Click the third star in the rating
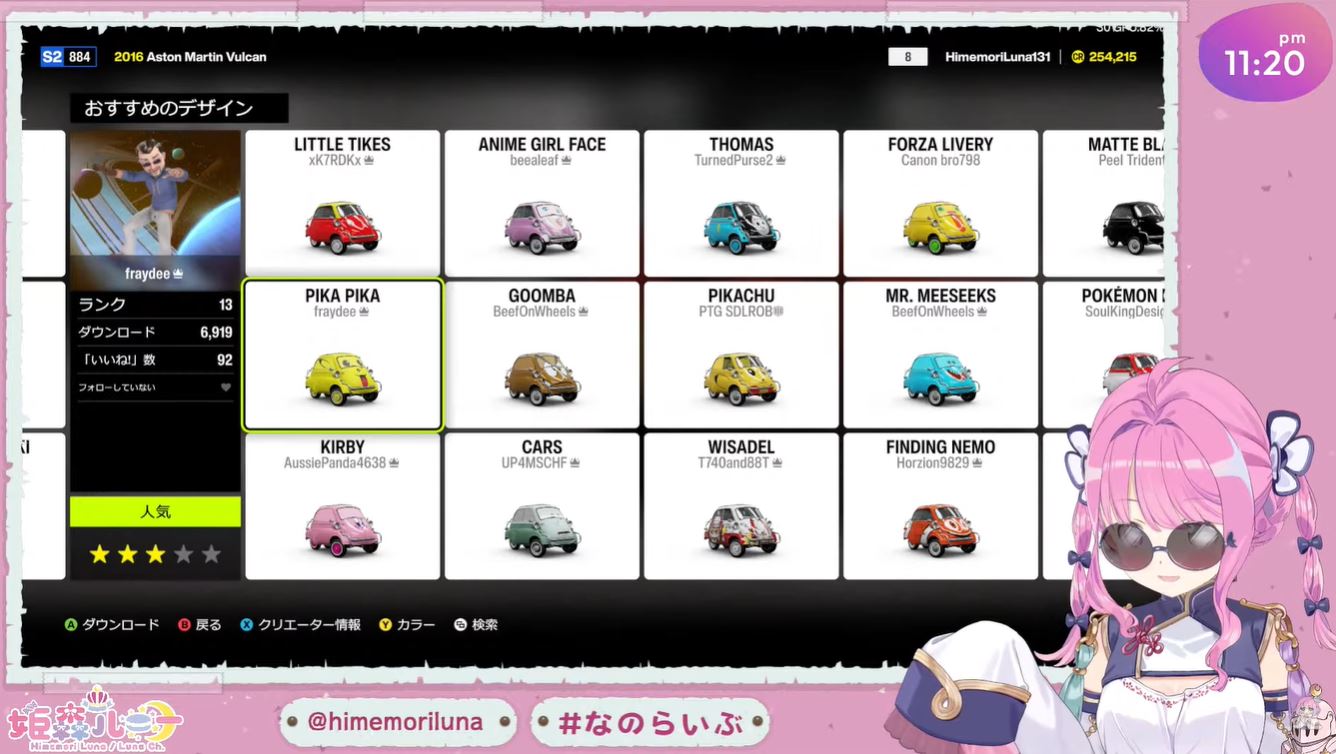The width and height of the screenshot is (1336, 754). pos(155,554)
